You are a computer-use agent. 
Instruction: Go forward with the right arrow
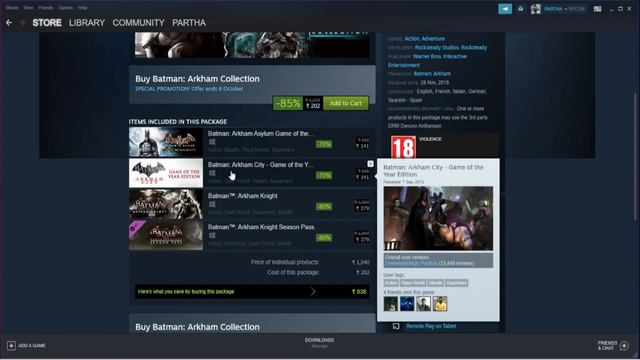point(22,23)
